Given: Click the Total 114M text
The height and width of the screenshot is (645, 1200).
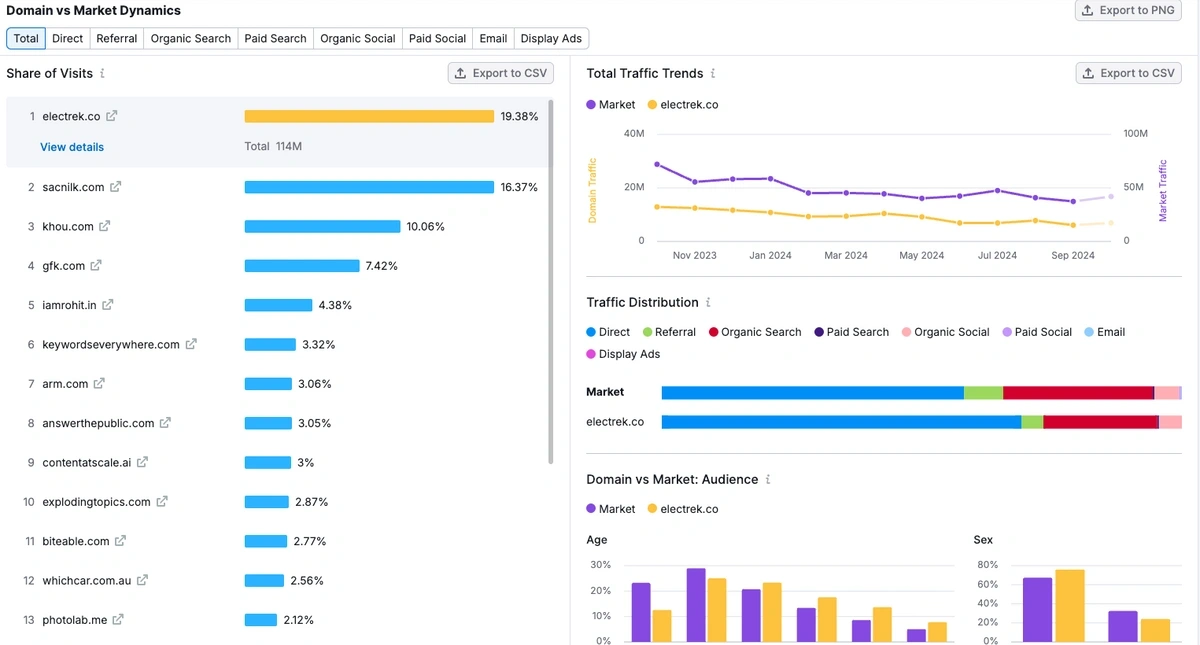Looking at the screenshot, I should [273, 147].
